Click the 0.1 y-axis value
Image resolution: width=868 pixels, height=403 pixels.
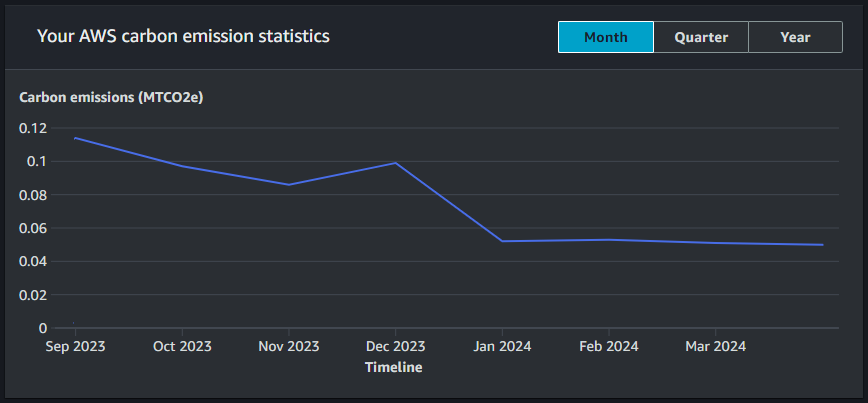coord(37,162)
